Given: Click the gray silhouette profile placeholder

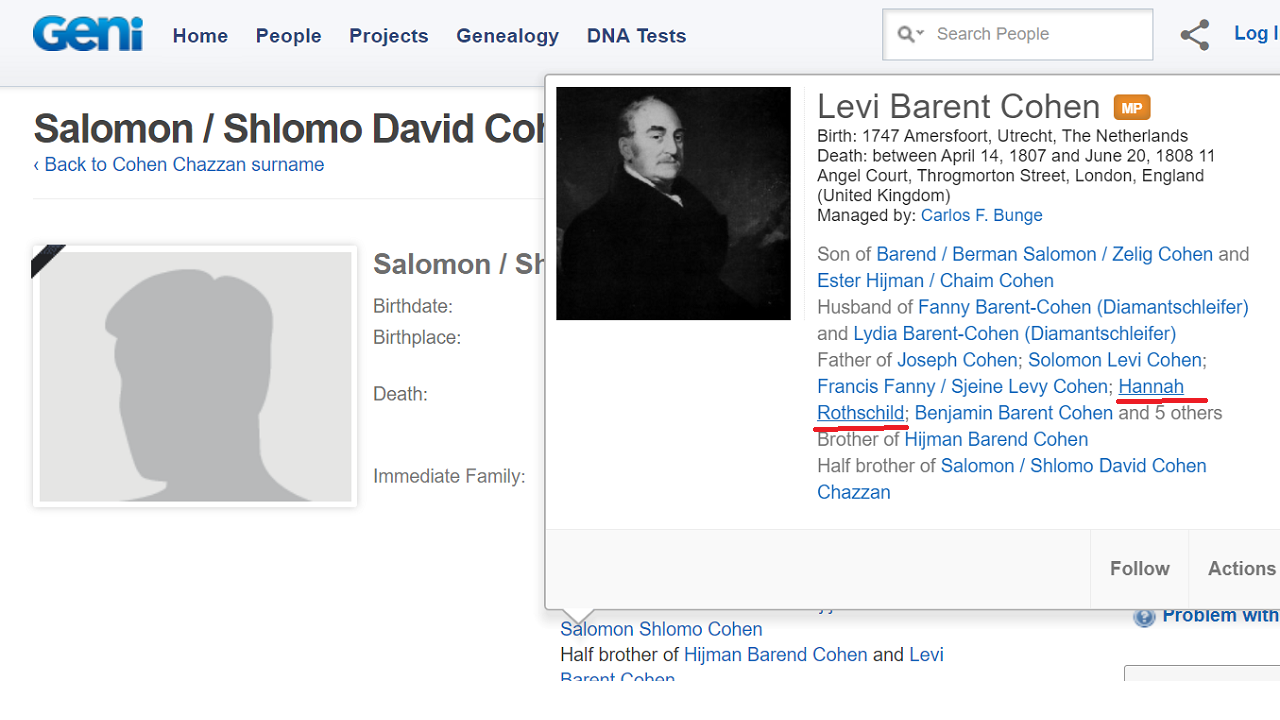Looking at the screenshot, I should (x=195, y=376).
